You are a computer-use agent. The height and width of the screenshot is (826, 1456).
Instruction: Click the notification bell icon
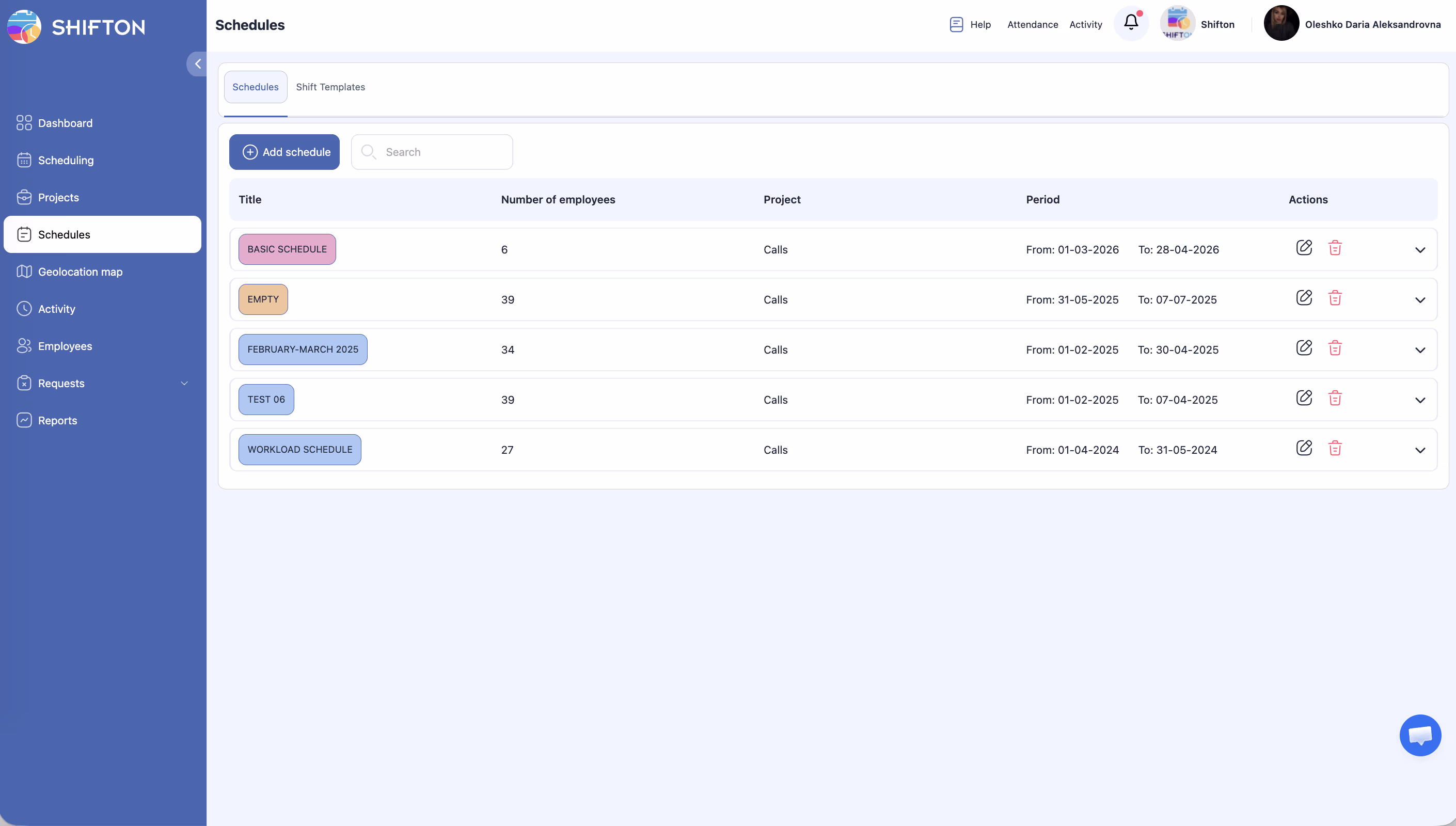click(1130, 23)
